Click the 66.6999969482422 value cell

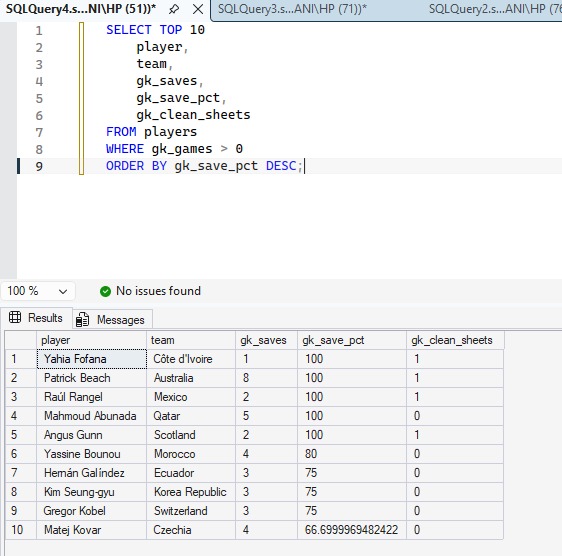pos(352,530)
